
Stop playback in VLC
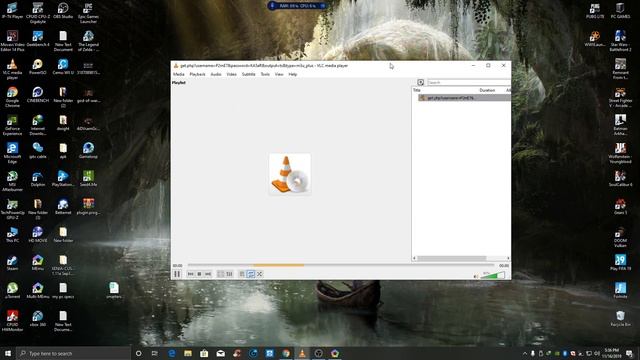click(x=199, y=274)
